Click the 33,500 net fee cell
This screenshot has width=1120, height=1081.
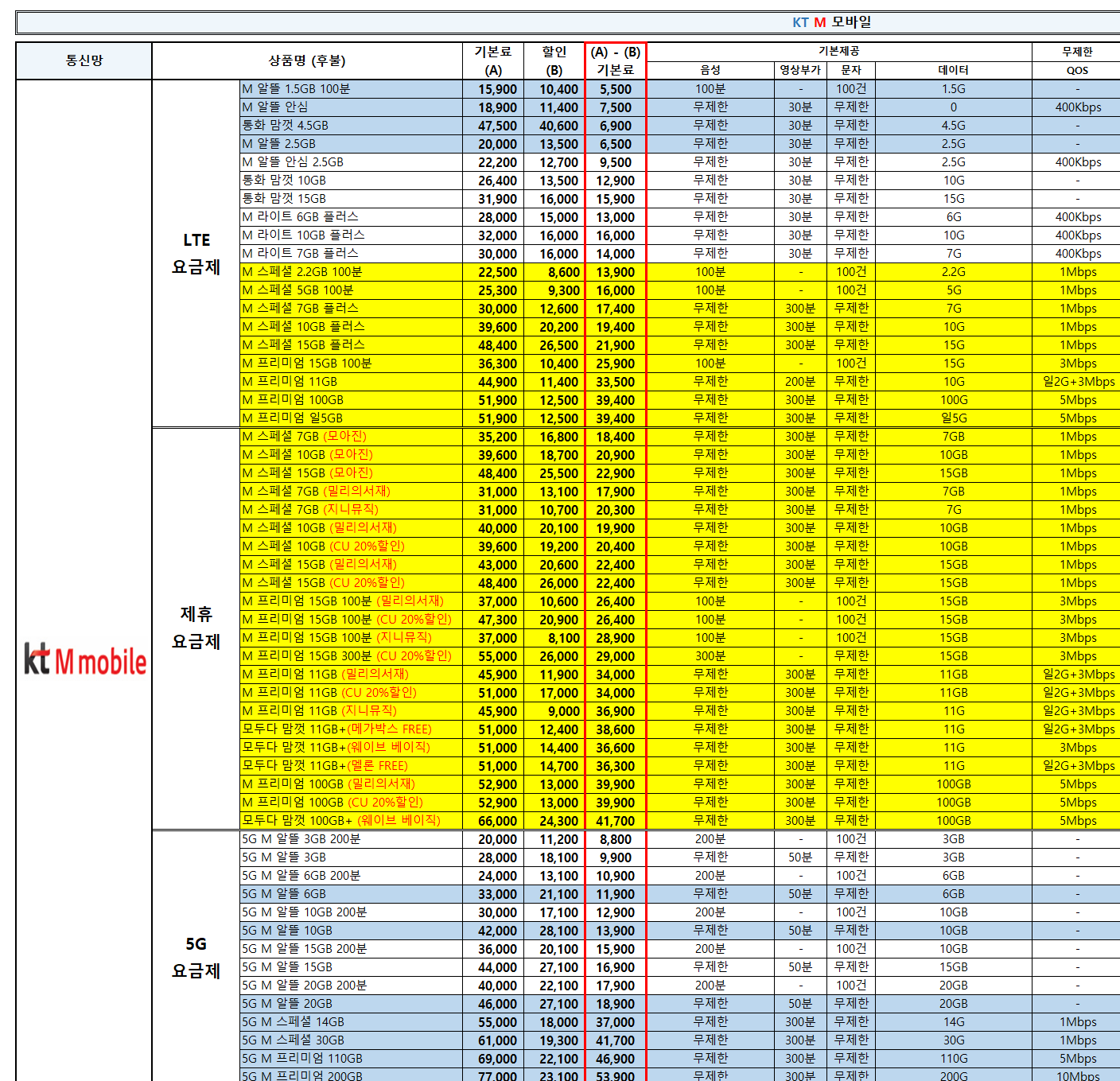click(x=616, y=382)
